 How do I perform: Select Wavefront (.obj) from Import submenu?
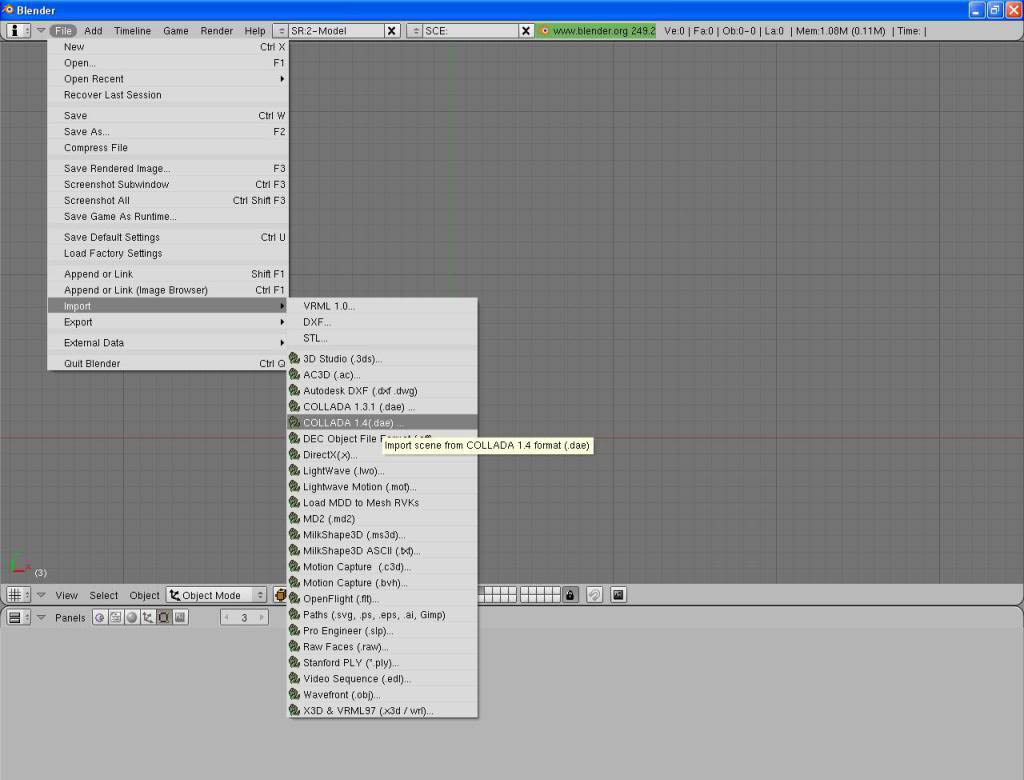(x=341, y=695)
